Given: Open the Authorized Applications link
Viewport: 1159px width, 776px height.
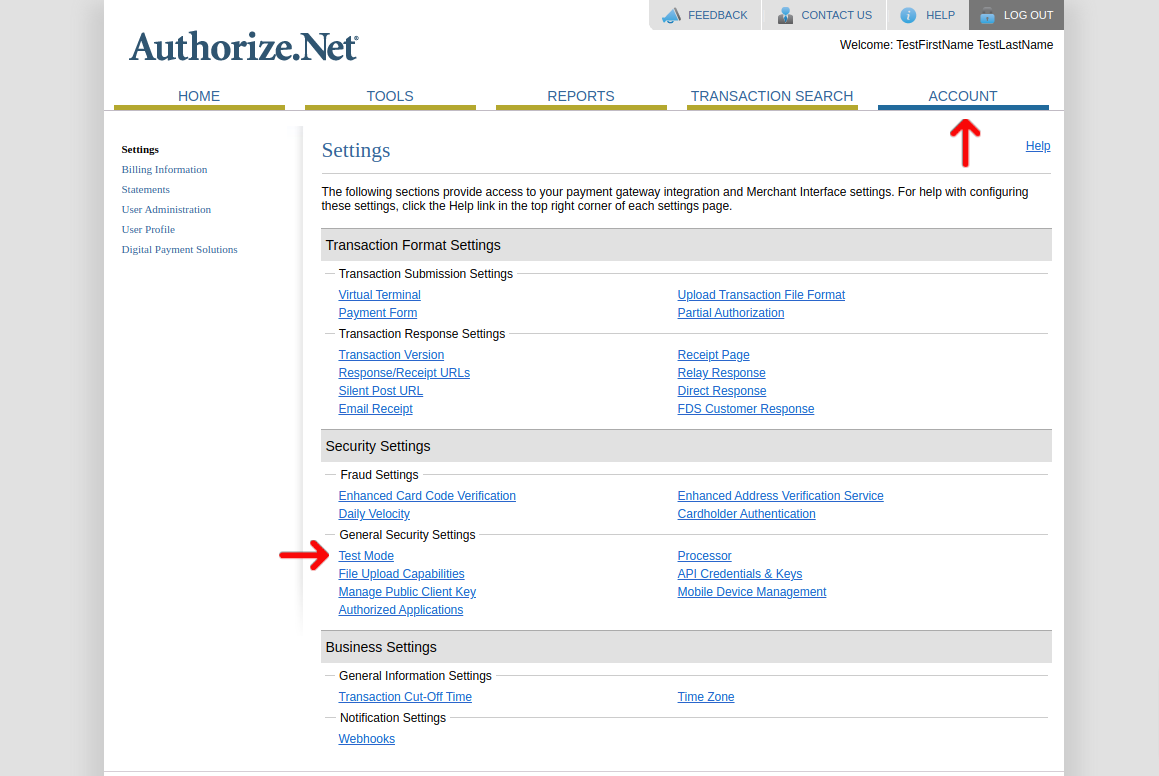Looking at the screenshot, I should pos(401,610).
